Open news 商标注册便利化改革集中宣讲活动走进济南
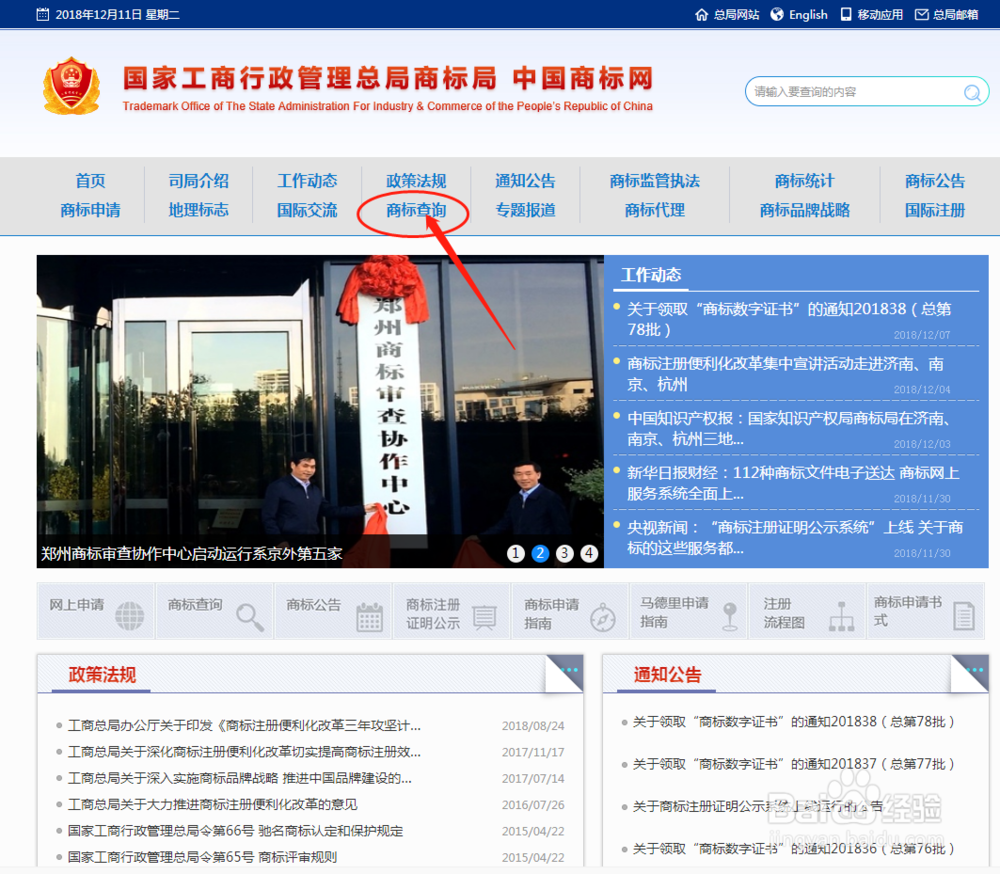This screenshot has width=1000, height=874. [x=785, y=374]
